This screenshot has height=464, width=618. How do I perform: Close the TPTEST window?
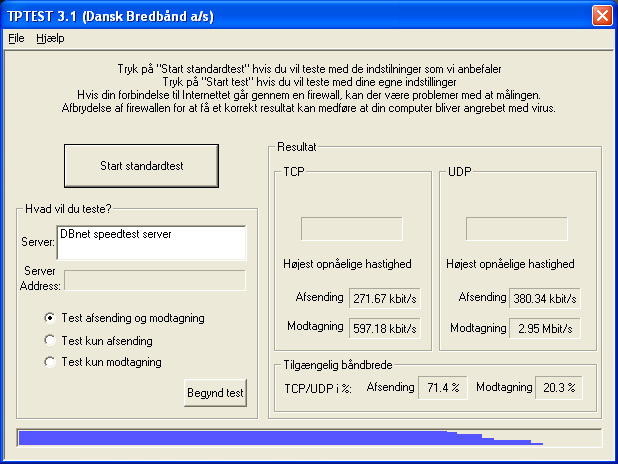(x=602, y=16)
